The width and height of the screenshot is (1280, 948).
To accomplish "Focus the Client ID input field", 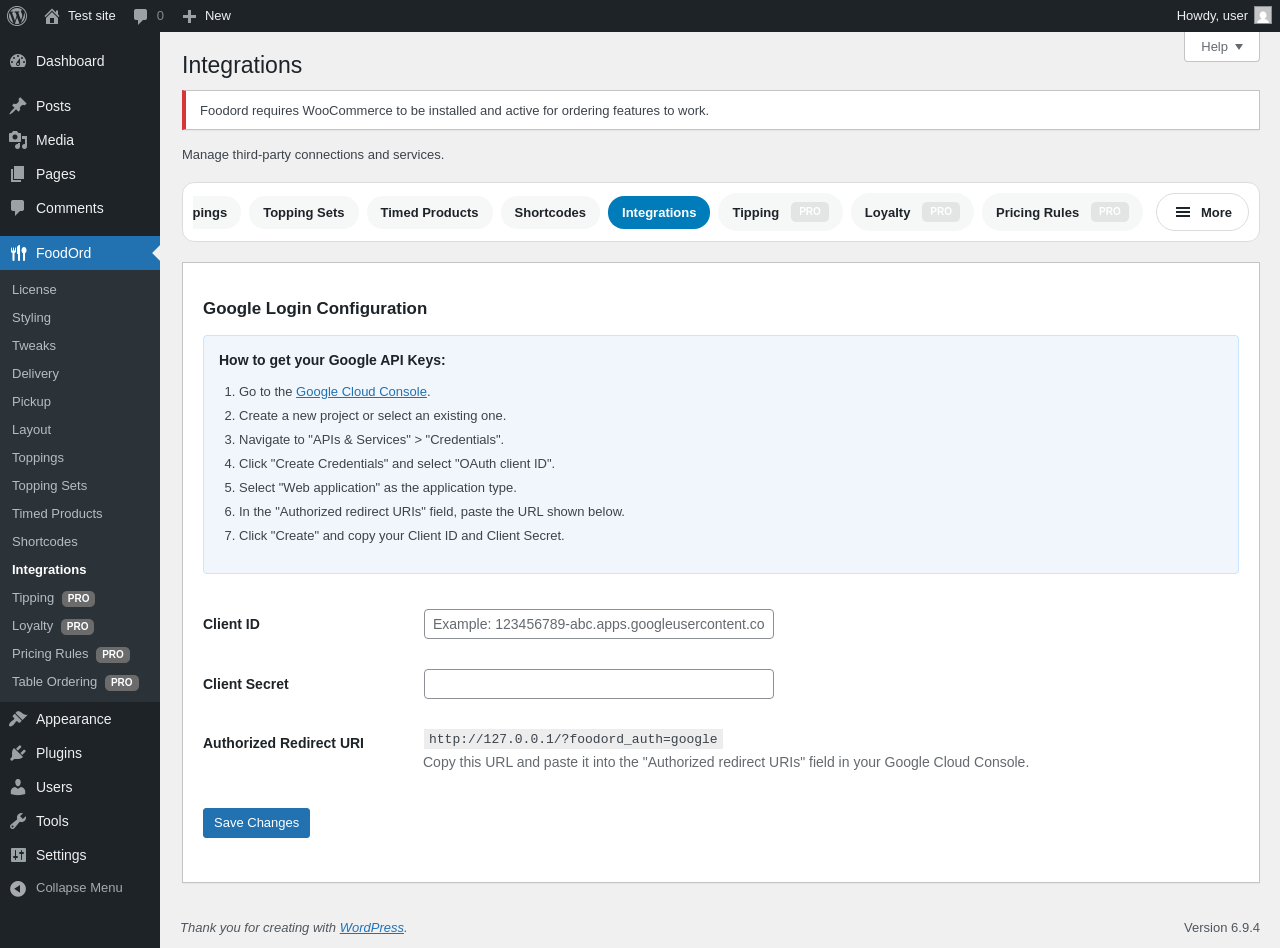I will 598,624.
